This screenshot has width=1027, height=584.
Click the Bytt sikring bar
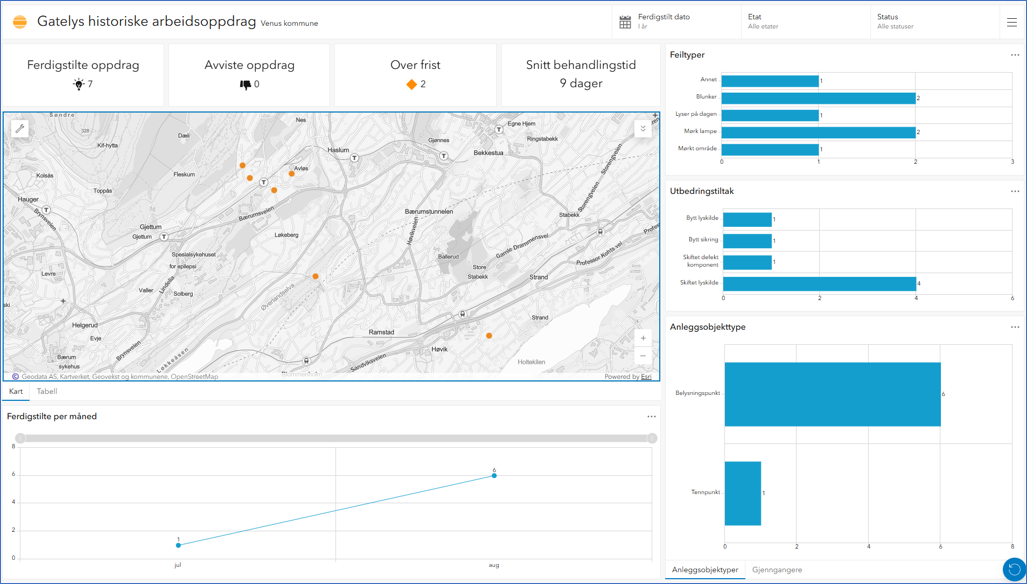(x=747, y=241)
